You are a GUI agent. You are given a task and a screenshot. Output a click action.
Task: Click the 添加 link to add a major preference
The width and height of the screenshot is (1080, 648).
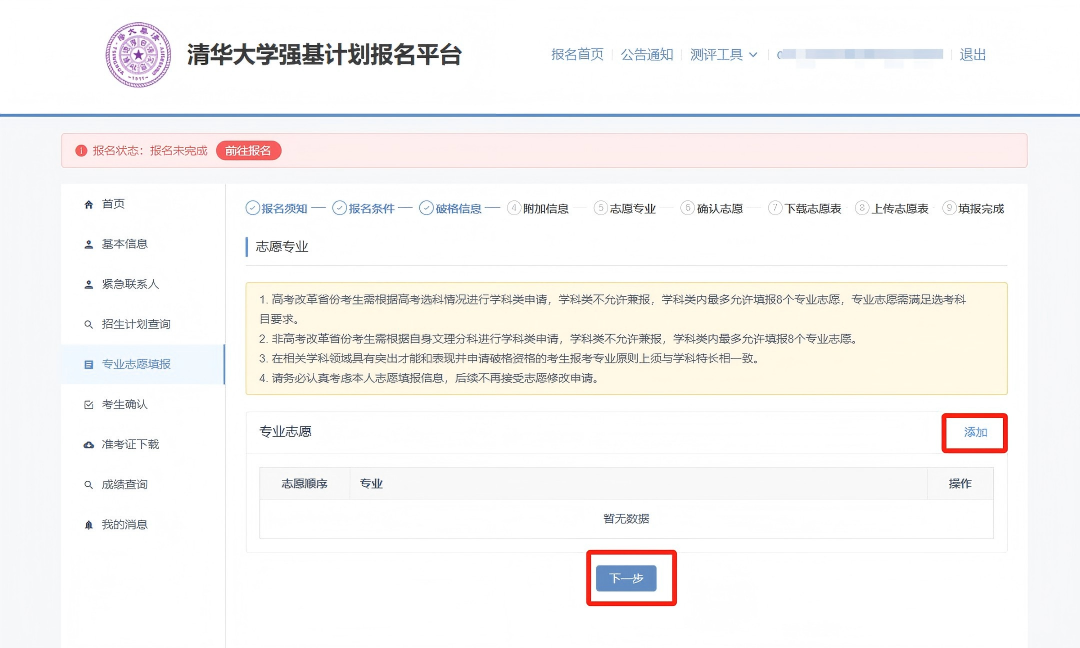(x=974, y=432)
